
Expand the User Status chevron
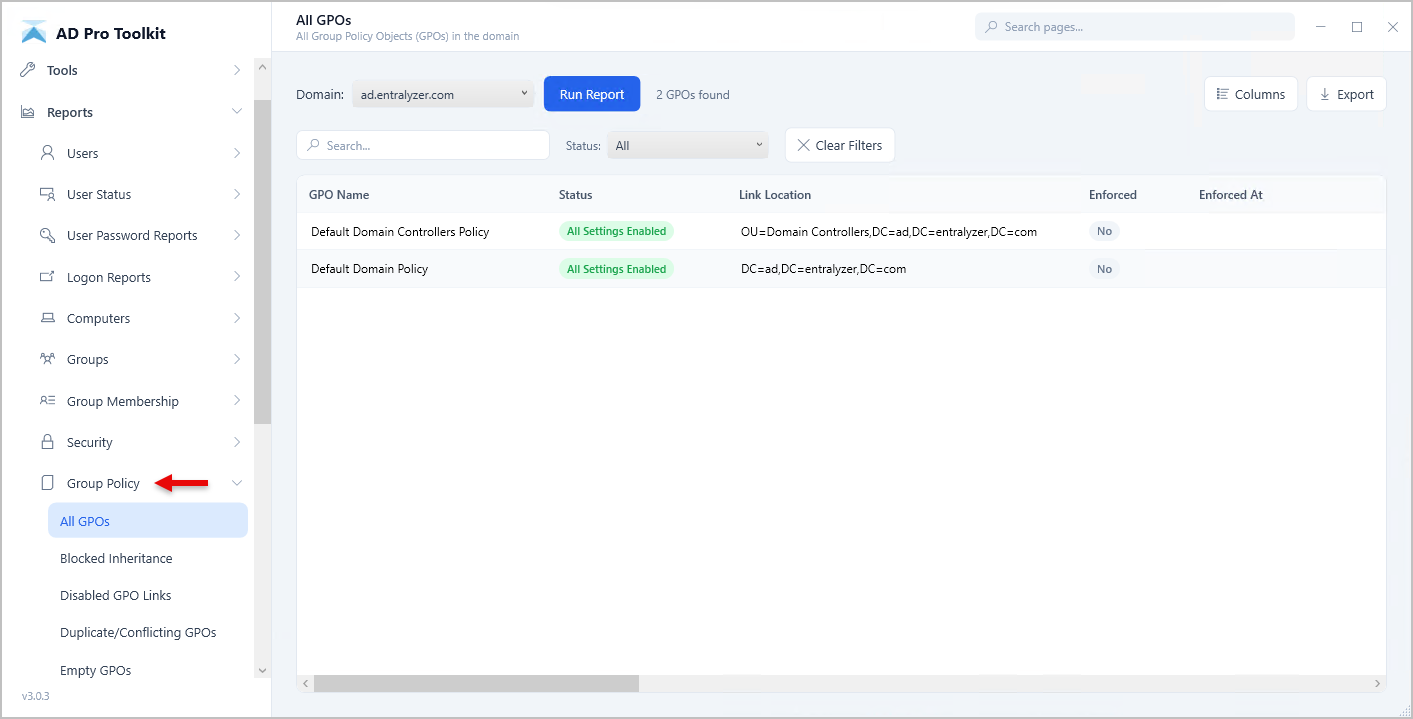click(238, 194)
